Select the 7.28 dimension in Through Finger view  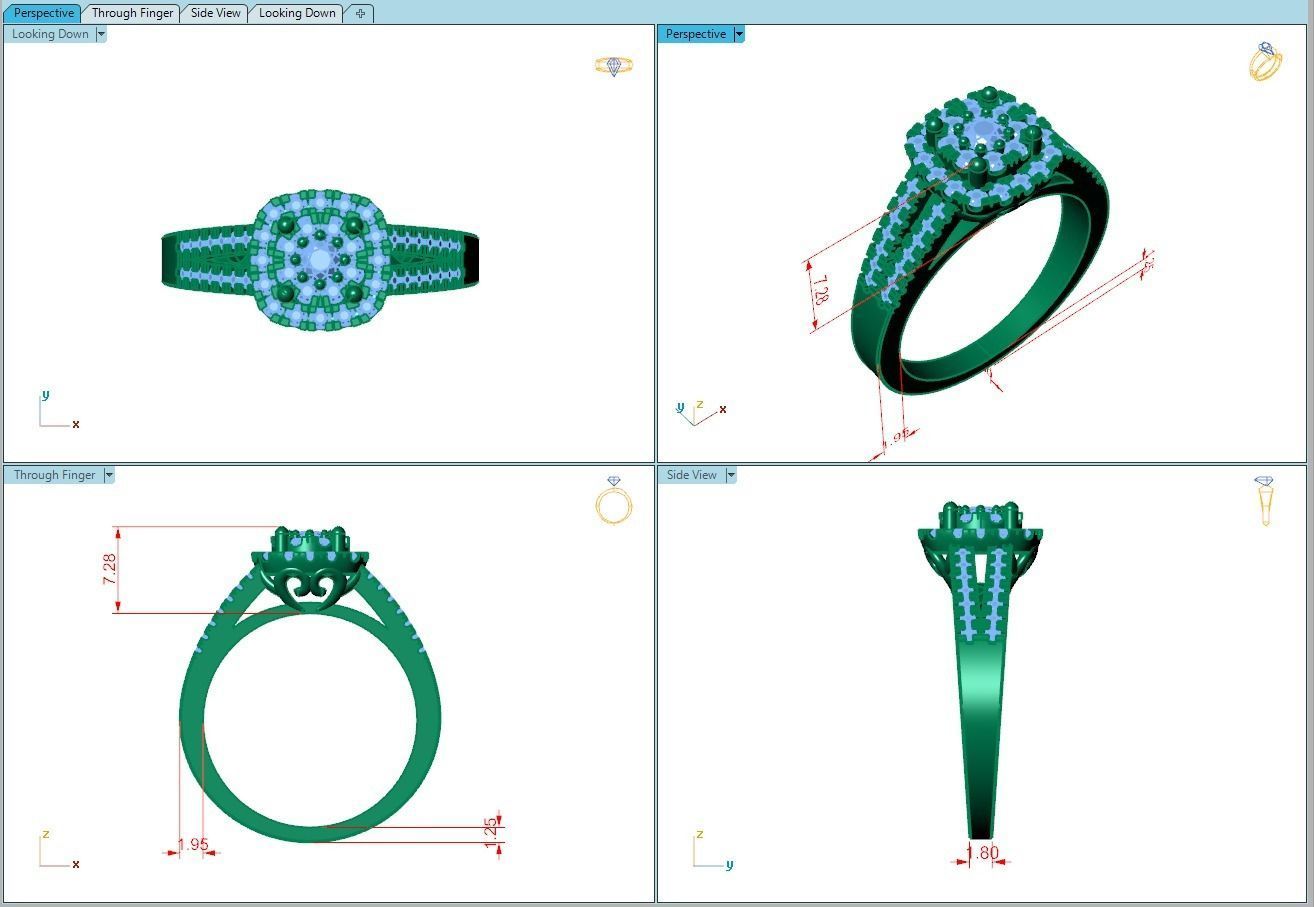pos(109,569)
